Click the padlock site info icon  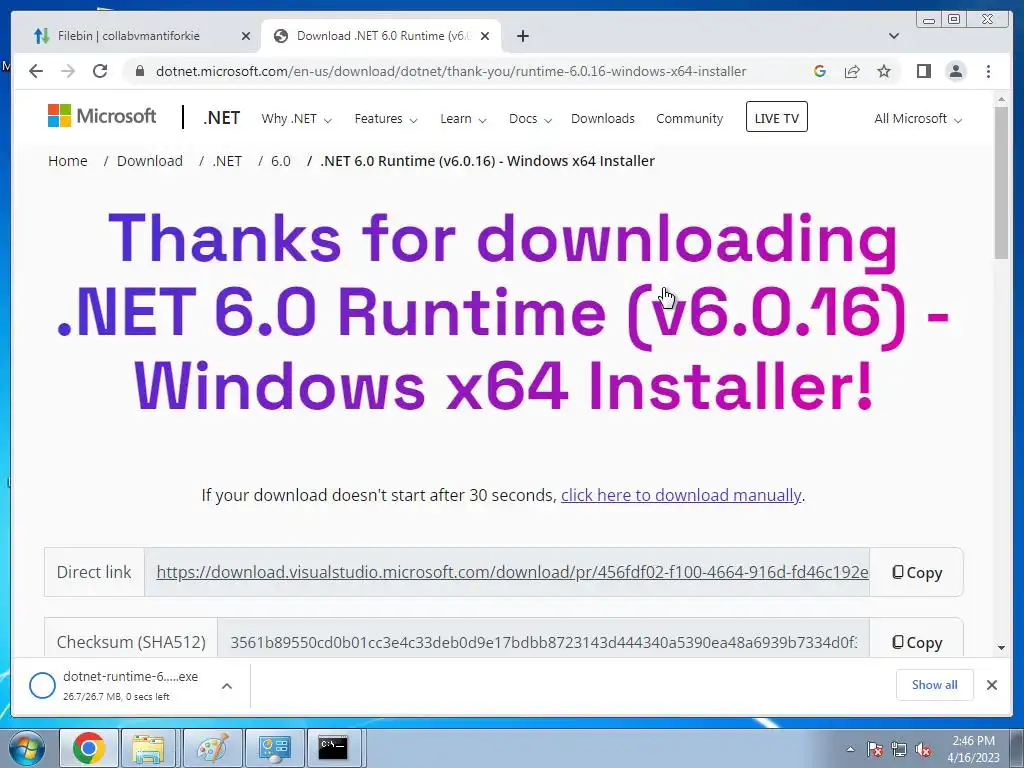click(x=139, y=71)
